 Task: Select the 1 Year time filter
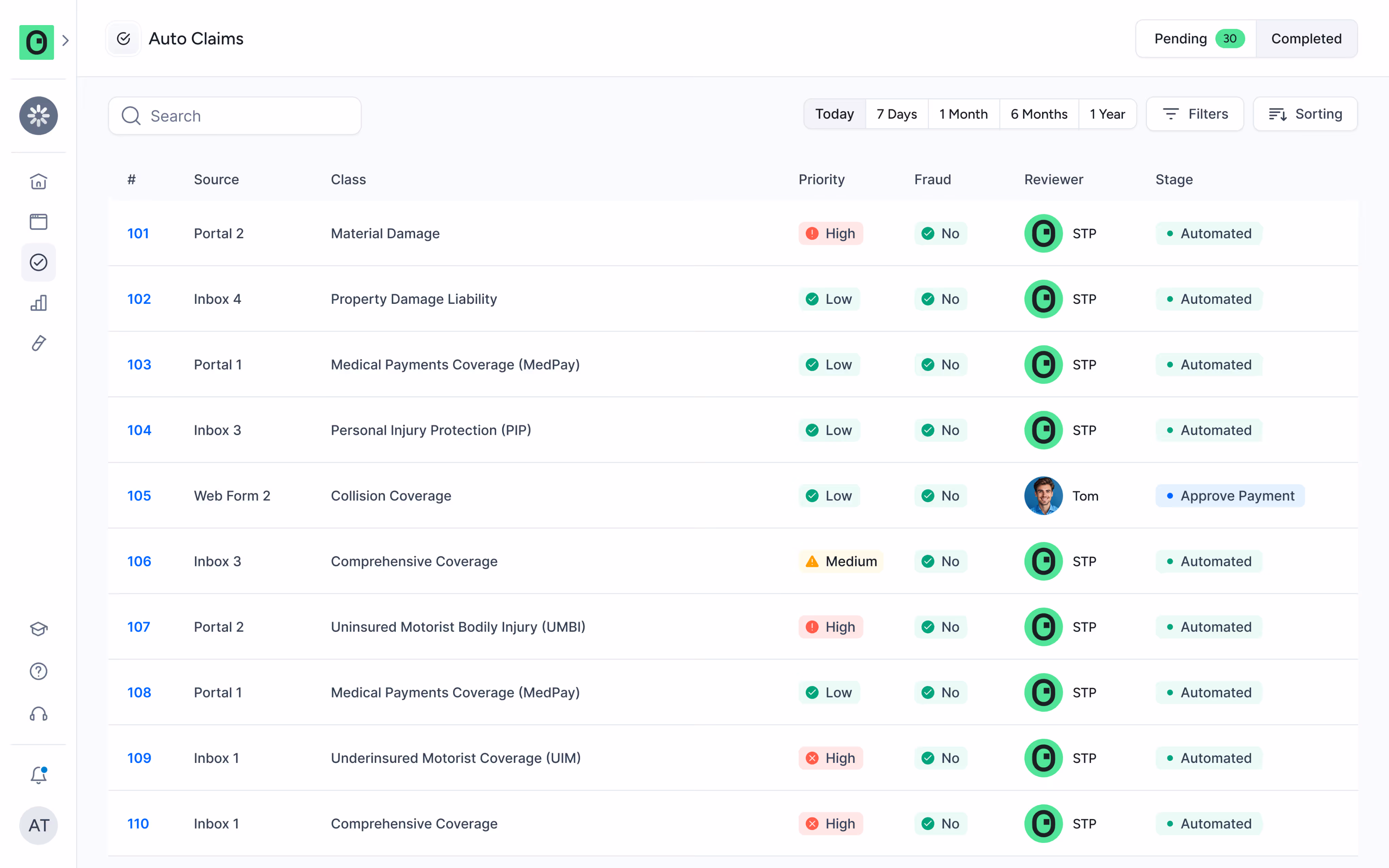pos(1107,114)
